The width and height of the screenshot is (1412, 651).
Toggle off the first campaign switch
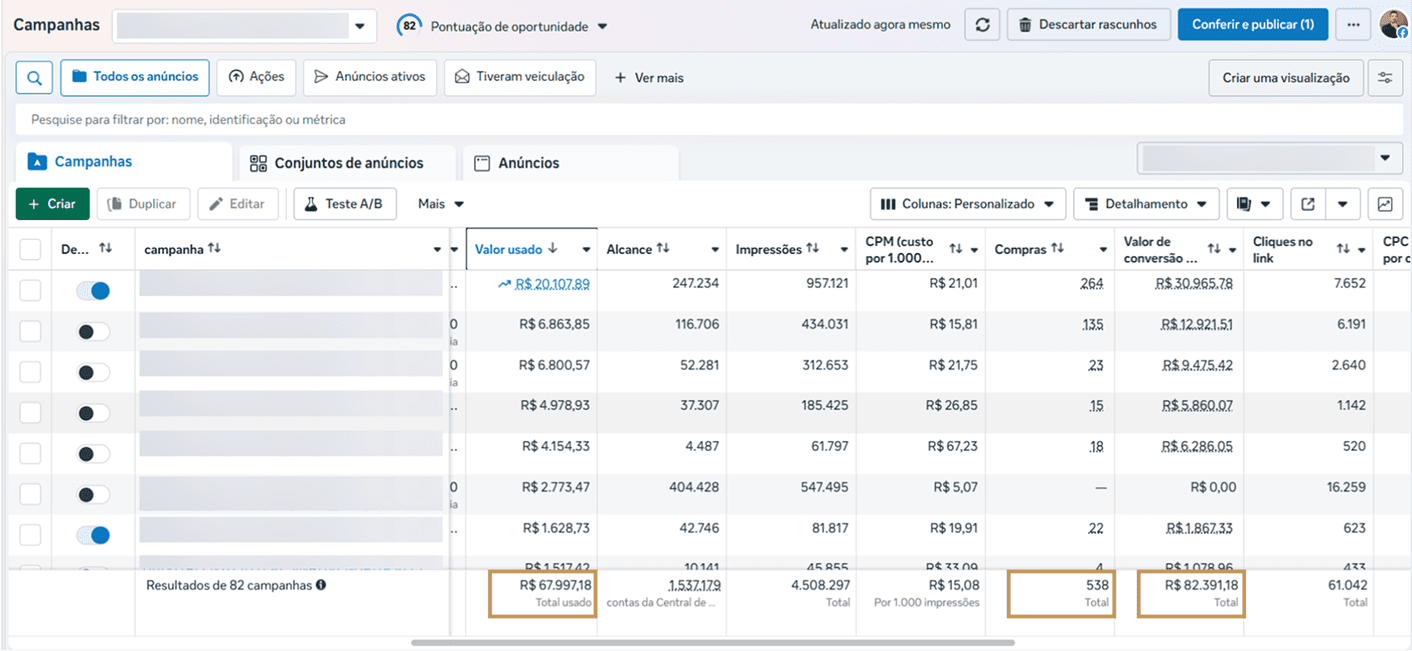93,291
